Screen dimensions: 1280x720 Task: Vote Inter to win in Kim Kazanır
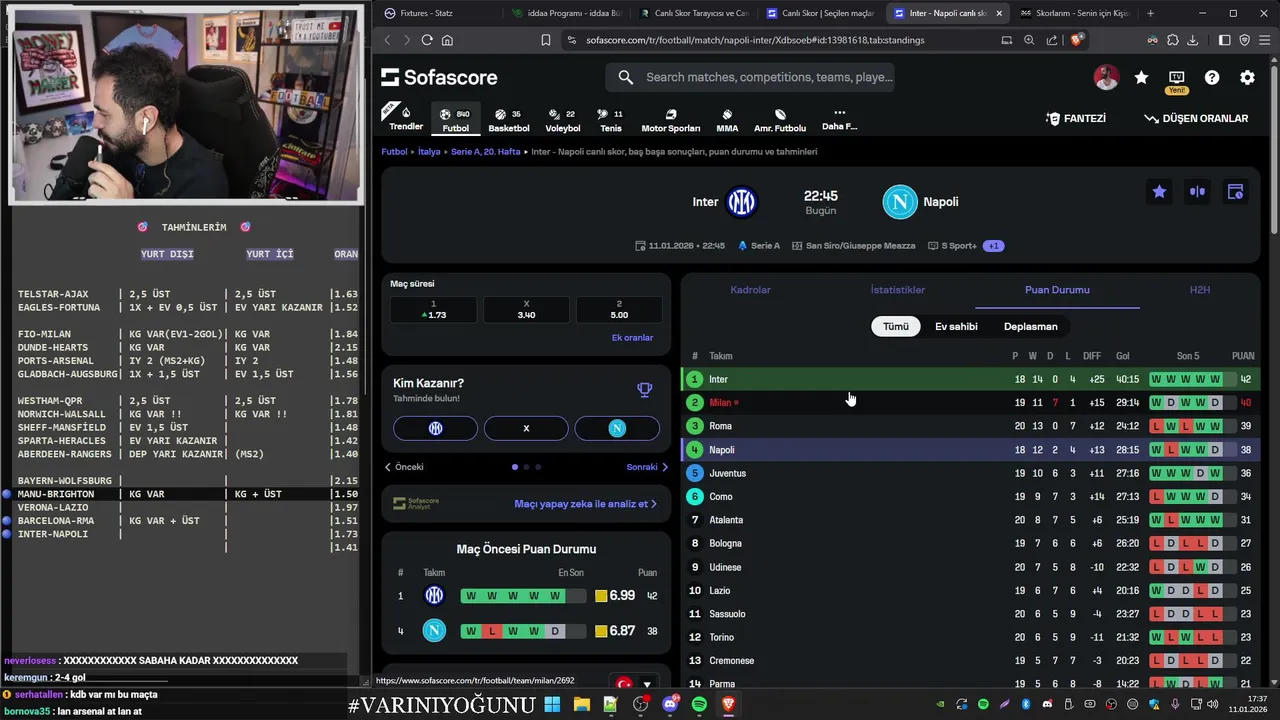pos(435,428)
